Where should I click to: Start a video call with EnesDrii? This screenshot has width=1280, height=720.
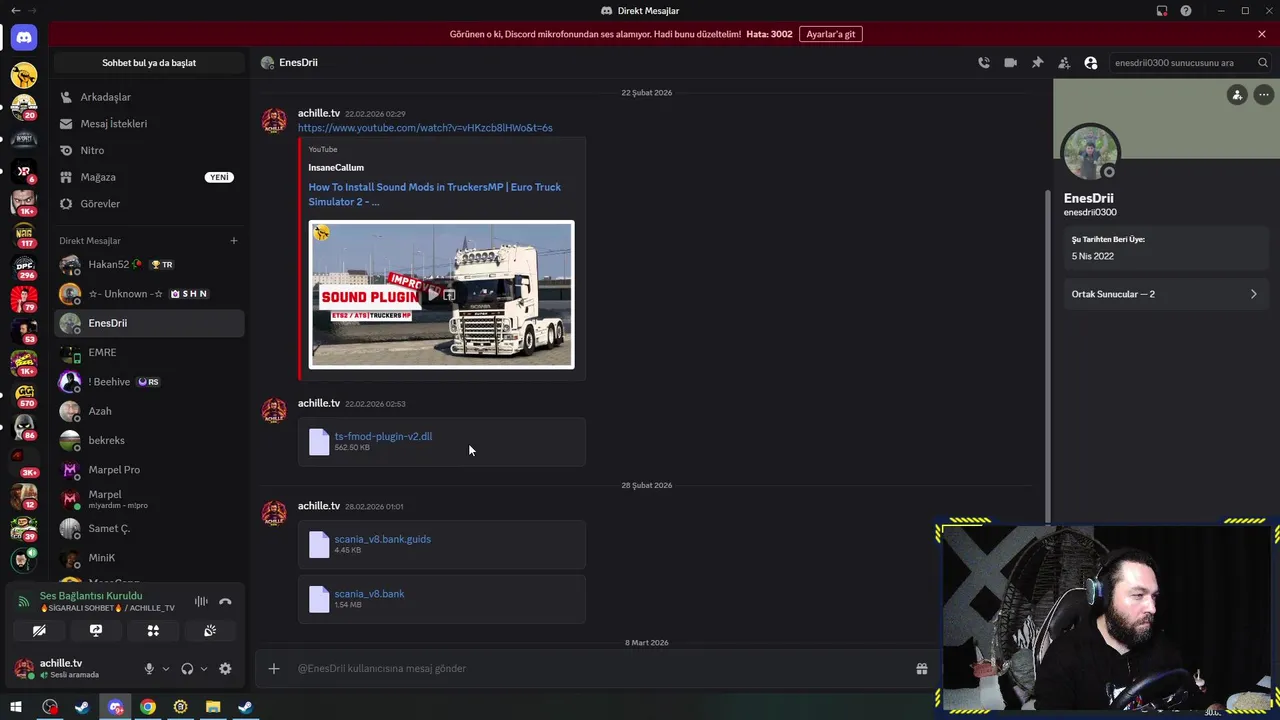click(x=1010, y=62)
